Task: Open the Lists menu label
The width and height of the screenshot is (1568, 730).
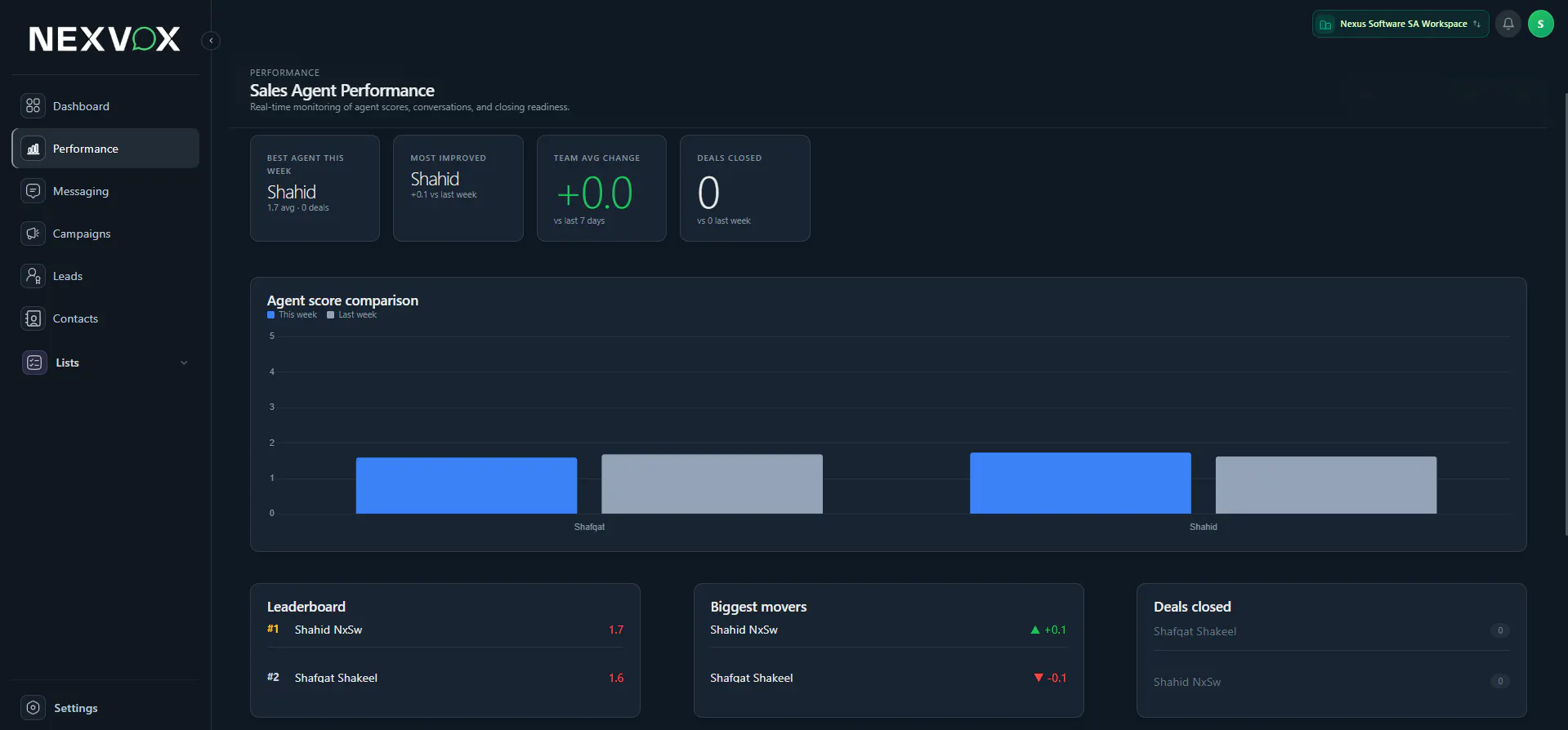Action: pyautogui.click(x=67, y=363)
